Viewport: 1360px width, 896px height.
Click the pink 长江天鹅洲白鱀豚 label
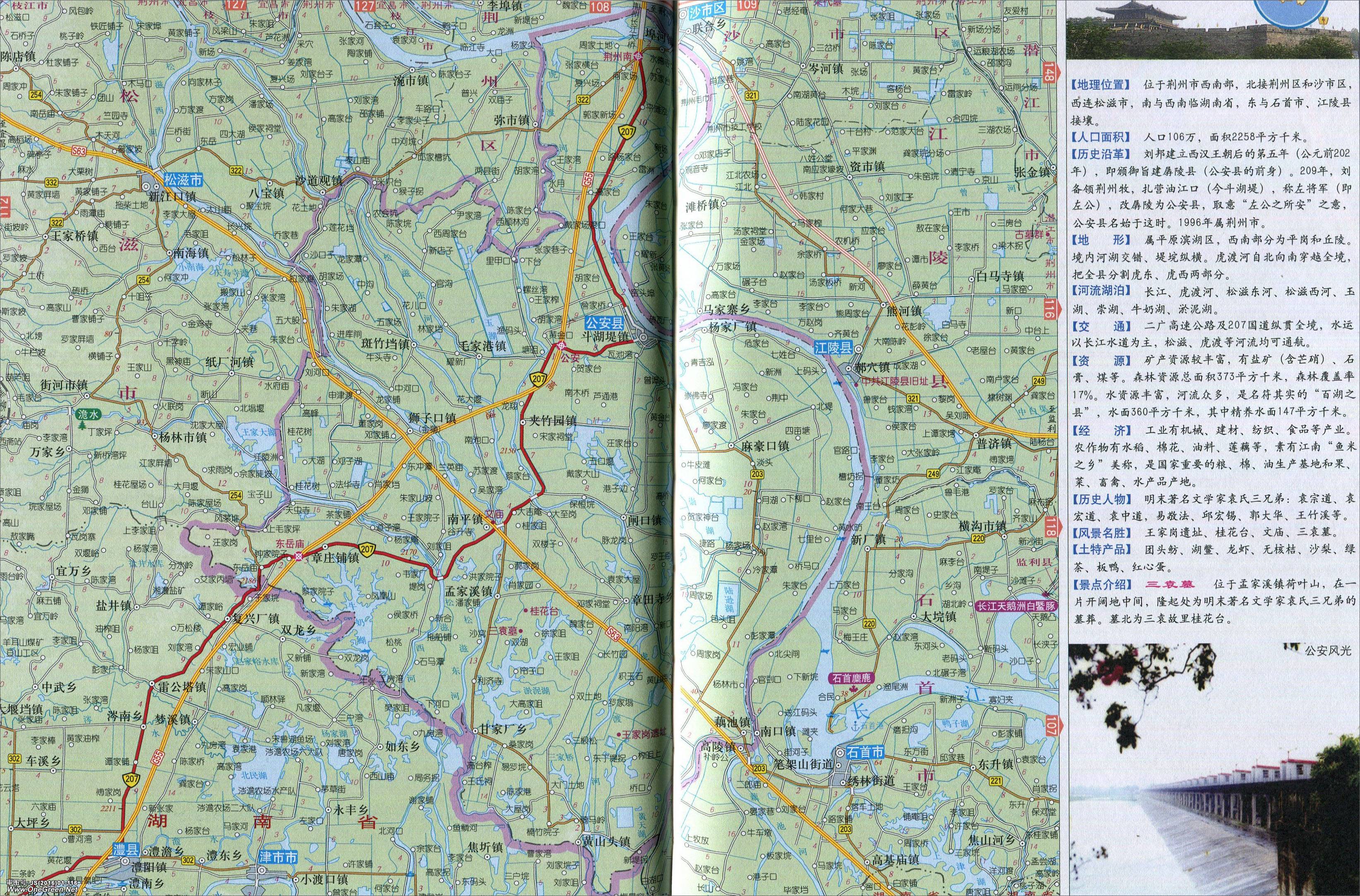(1016, 606)
